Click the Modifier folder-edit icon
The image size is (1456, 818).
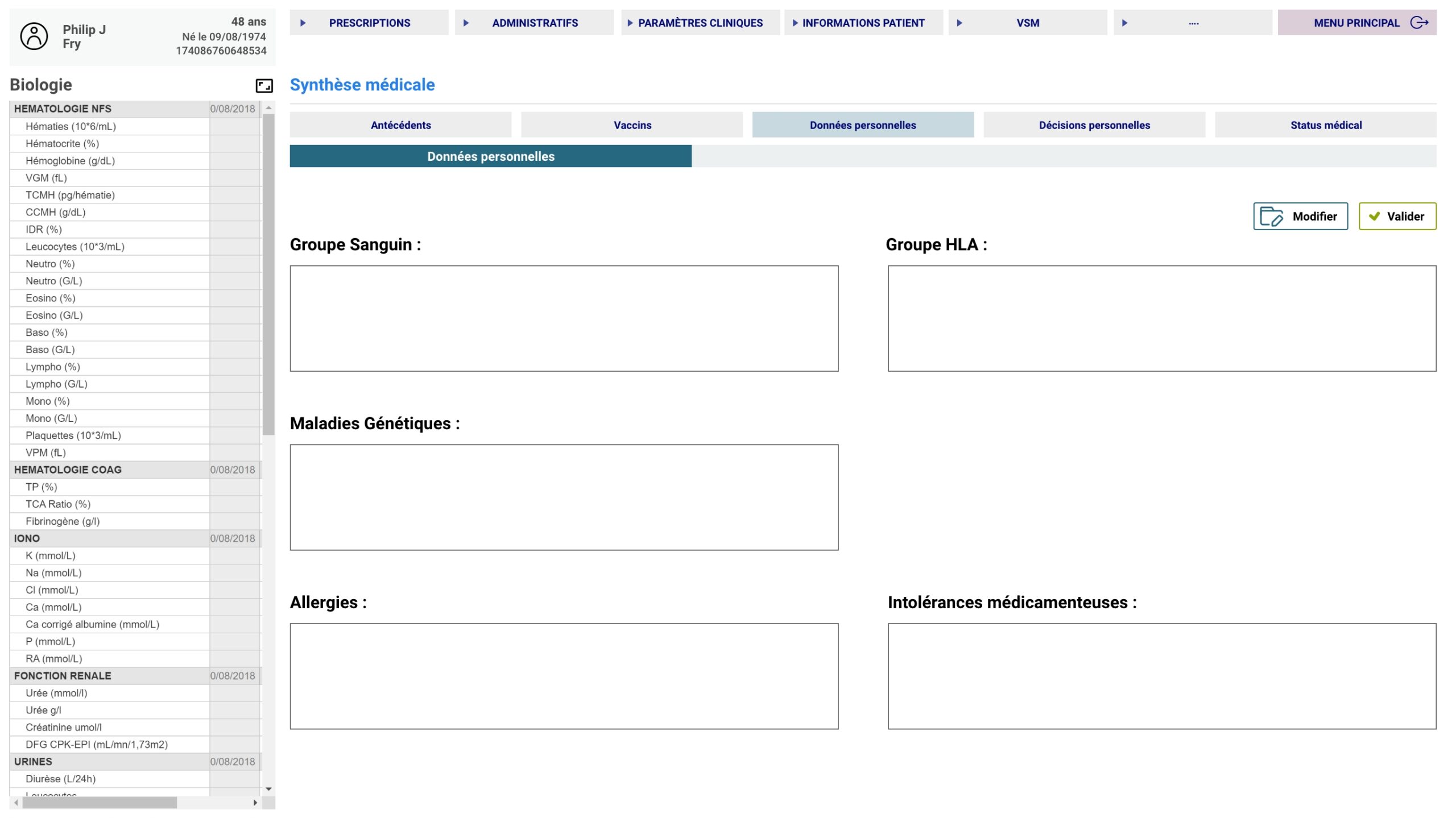tap(1271, 217)
